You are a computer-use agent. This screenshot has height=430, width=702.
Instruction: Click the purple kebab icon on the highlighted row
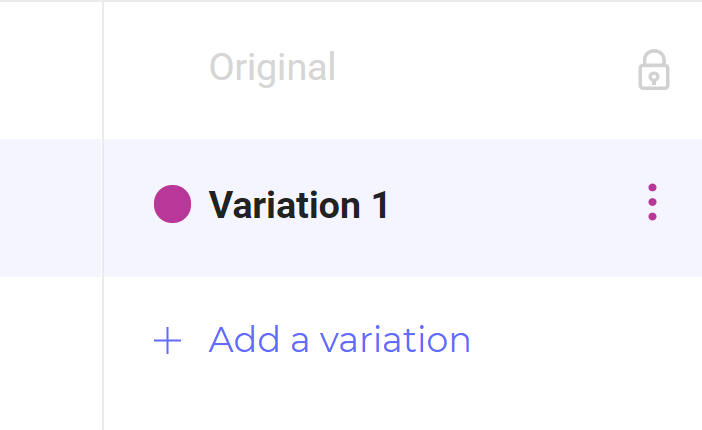coord(652,202)
